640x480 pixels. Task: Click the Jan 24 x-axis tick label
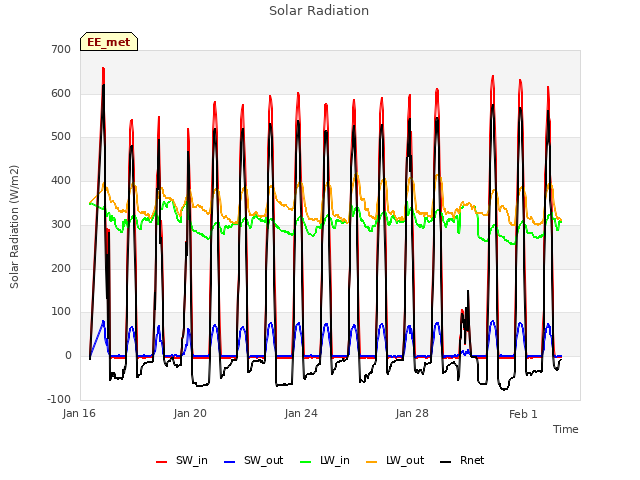tap(301, 413)
